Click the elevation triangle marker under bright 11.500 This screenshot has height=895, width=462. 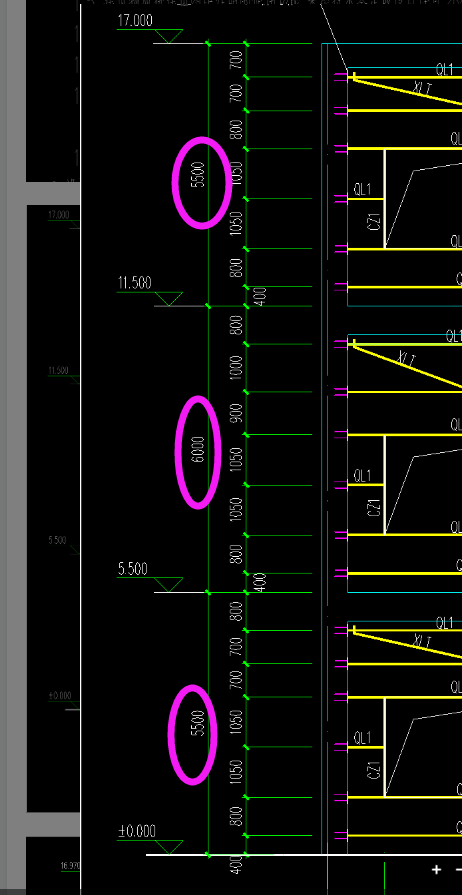[x=168, y=299]
